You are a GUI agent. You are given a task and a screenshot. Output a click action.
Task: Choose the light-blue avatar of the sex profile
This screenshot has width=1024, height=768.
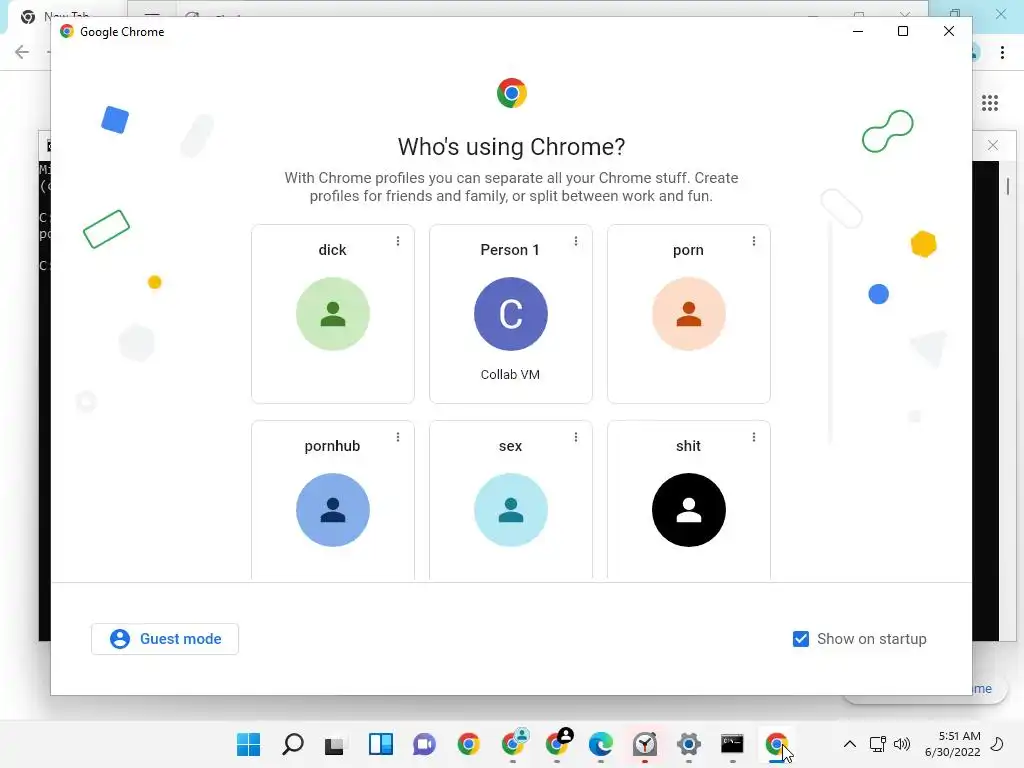click(511, 510)
